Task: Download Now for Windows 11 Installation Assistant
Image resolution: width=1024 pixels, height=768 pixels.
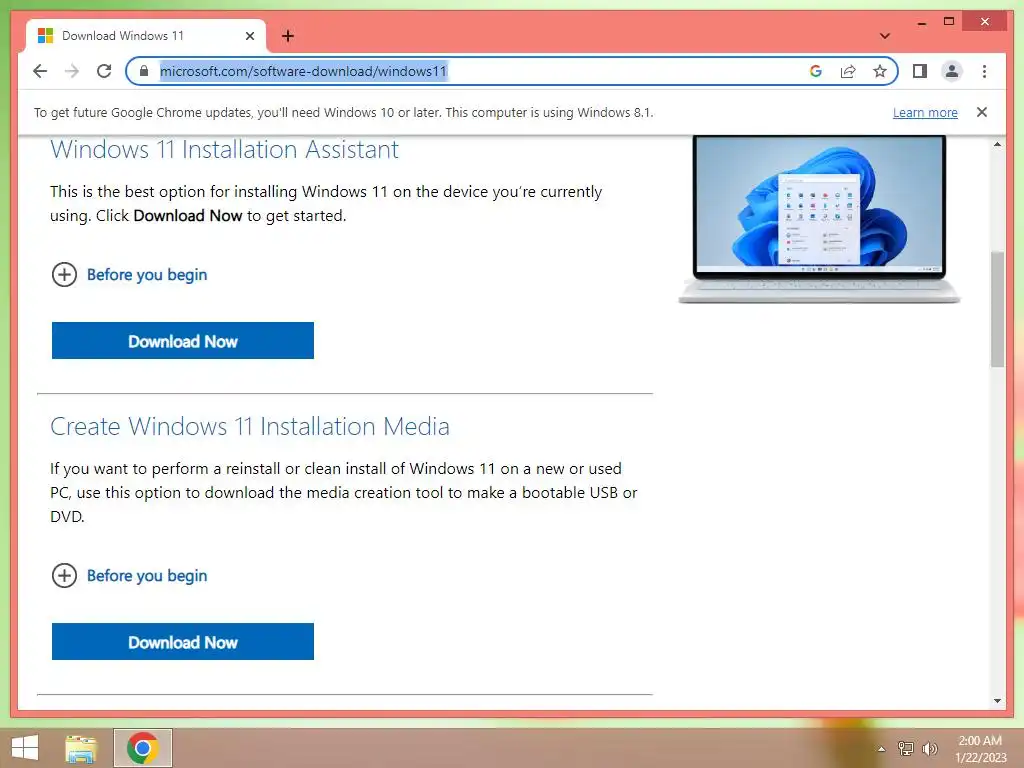Action: (183, 340)
